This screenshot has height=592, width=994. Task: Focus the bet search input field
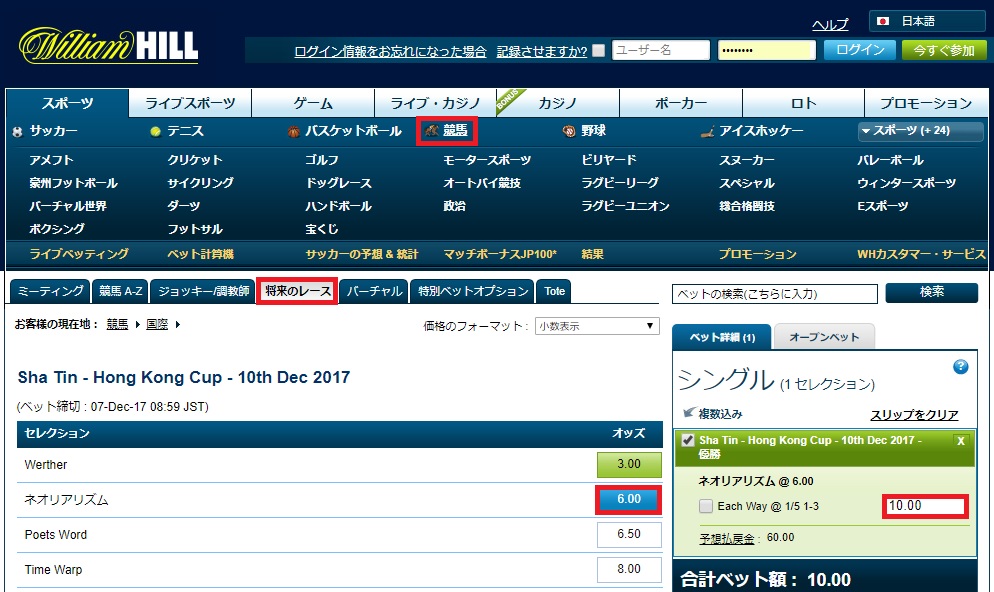775,293
